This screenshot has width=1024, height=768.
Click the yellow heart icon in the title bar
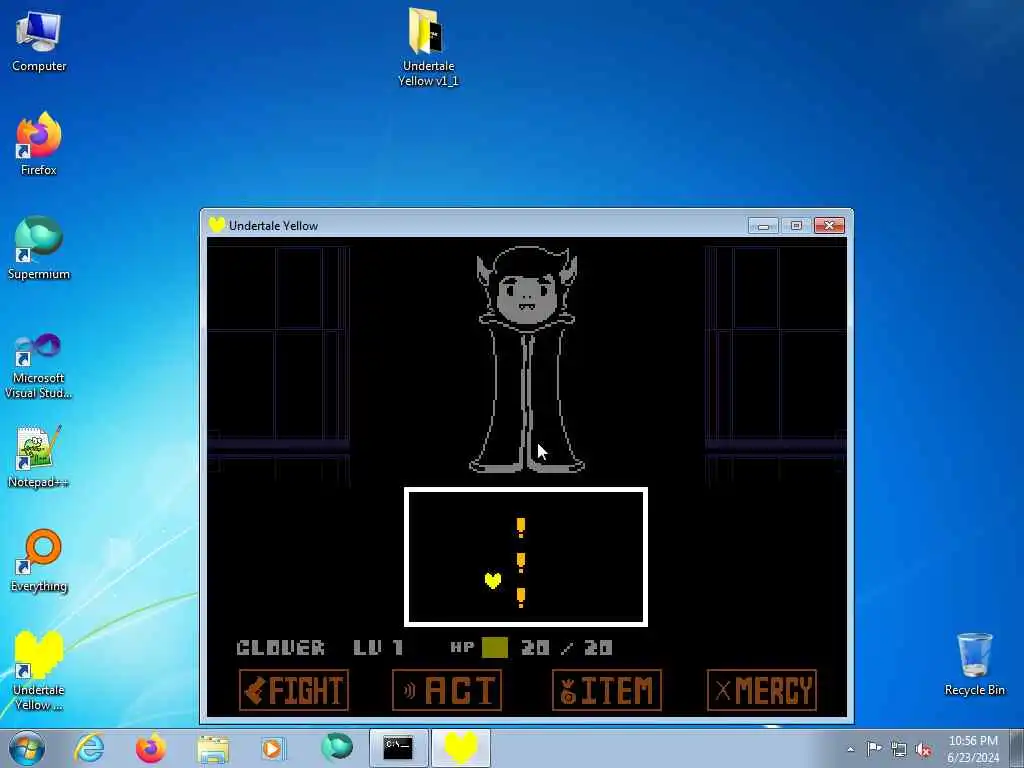(217, 225)
